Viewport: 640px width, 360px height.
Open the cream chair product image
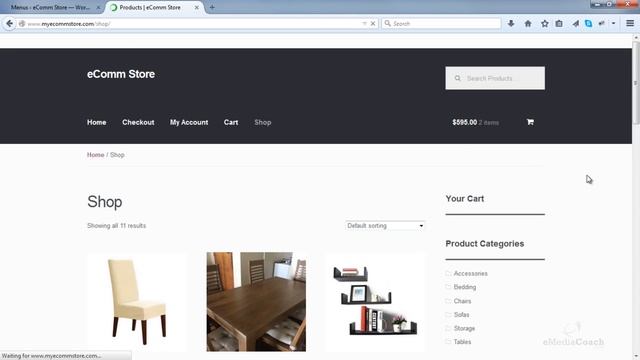(138, 302)
